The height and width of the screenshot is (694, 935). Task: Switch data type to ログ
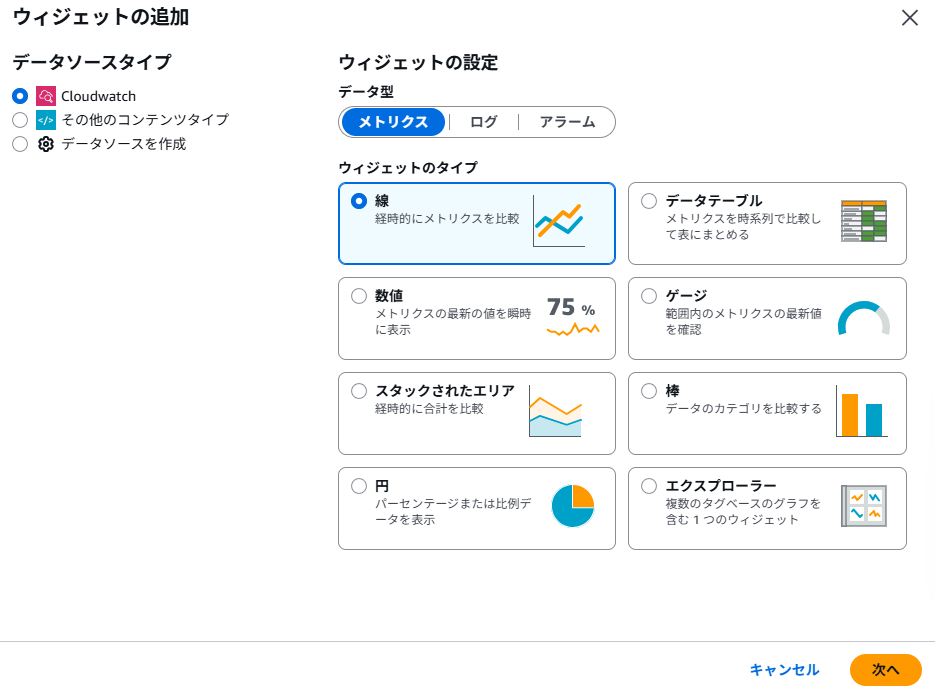(483, 122)
